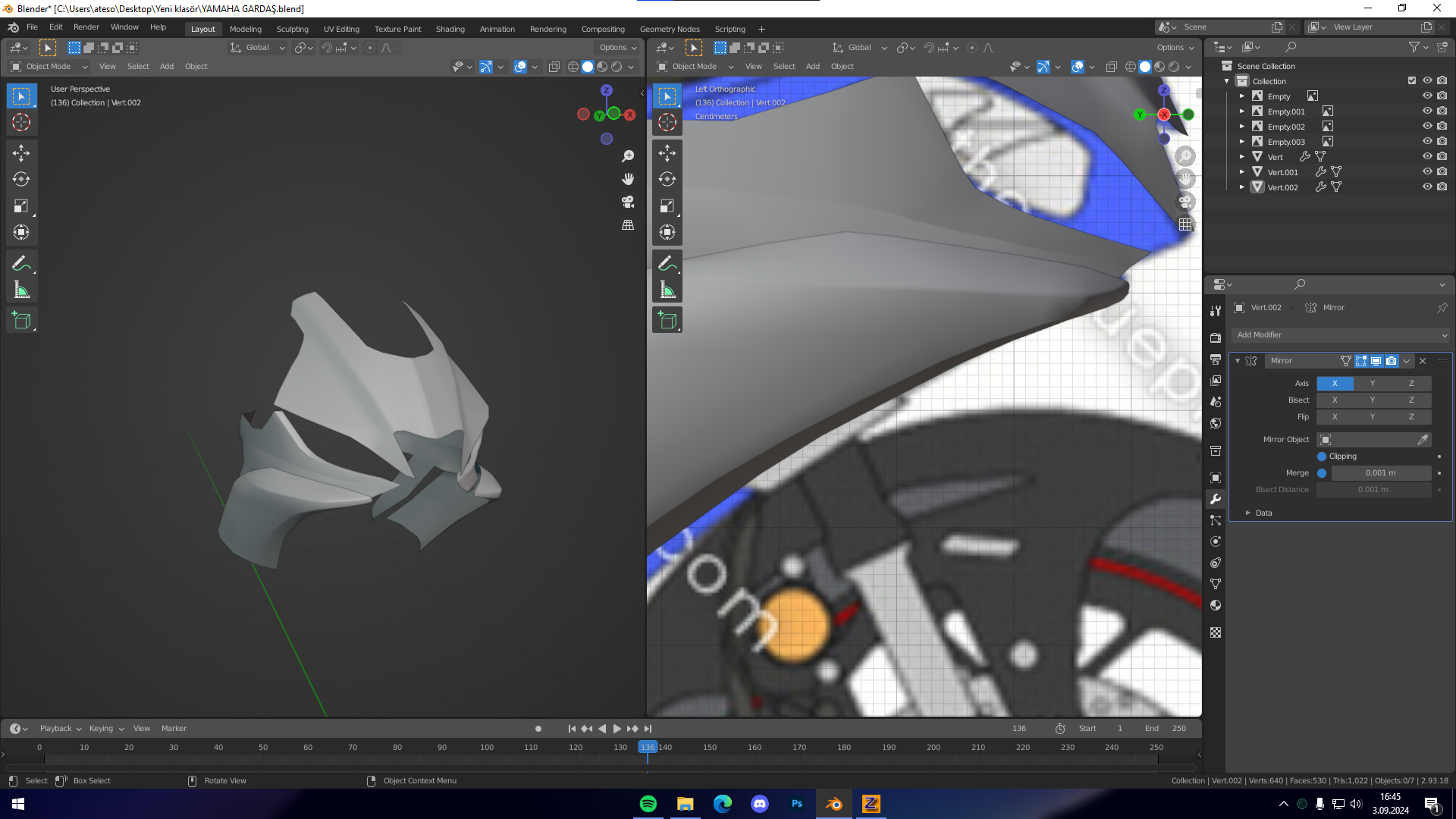The height and width of the screenshot is (819, 1456).
Task: Select the Move tool in left viewport
Action: (21, 153)
